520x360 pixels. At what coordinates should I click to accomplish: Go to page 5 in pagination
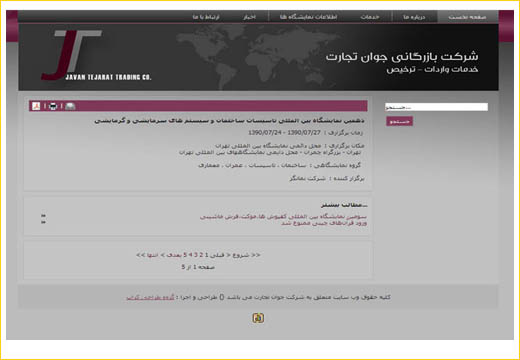(x=185, y=255)
